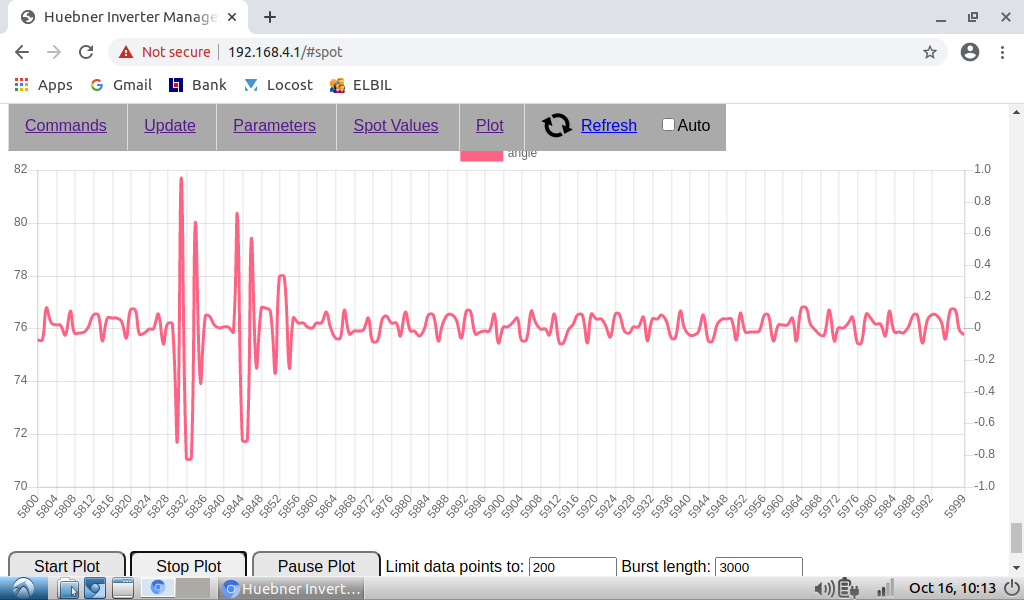Enable the Auto refresh checkbox

(x=669, y=125)
